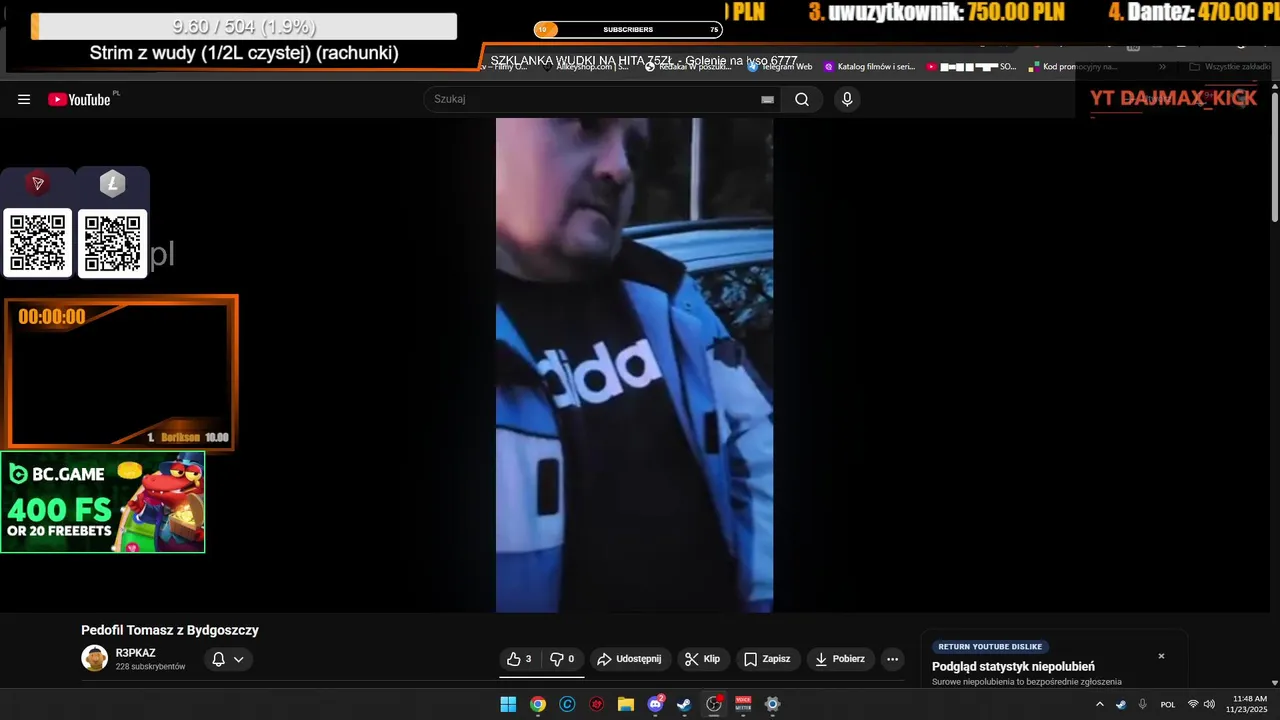Show hidden system tray icons

click(x=1099, y=704)
